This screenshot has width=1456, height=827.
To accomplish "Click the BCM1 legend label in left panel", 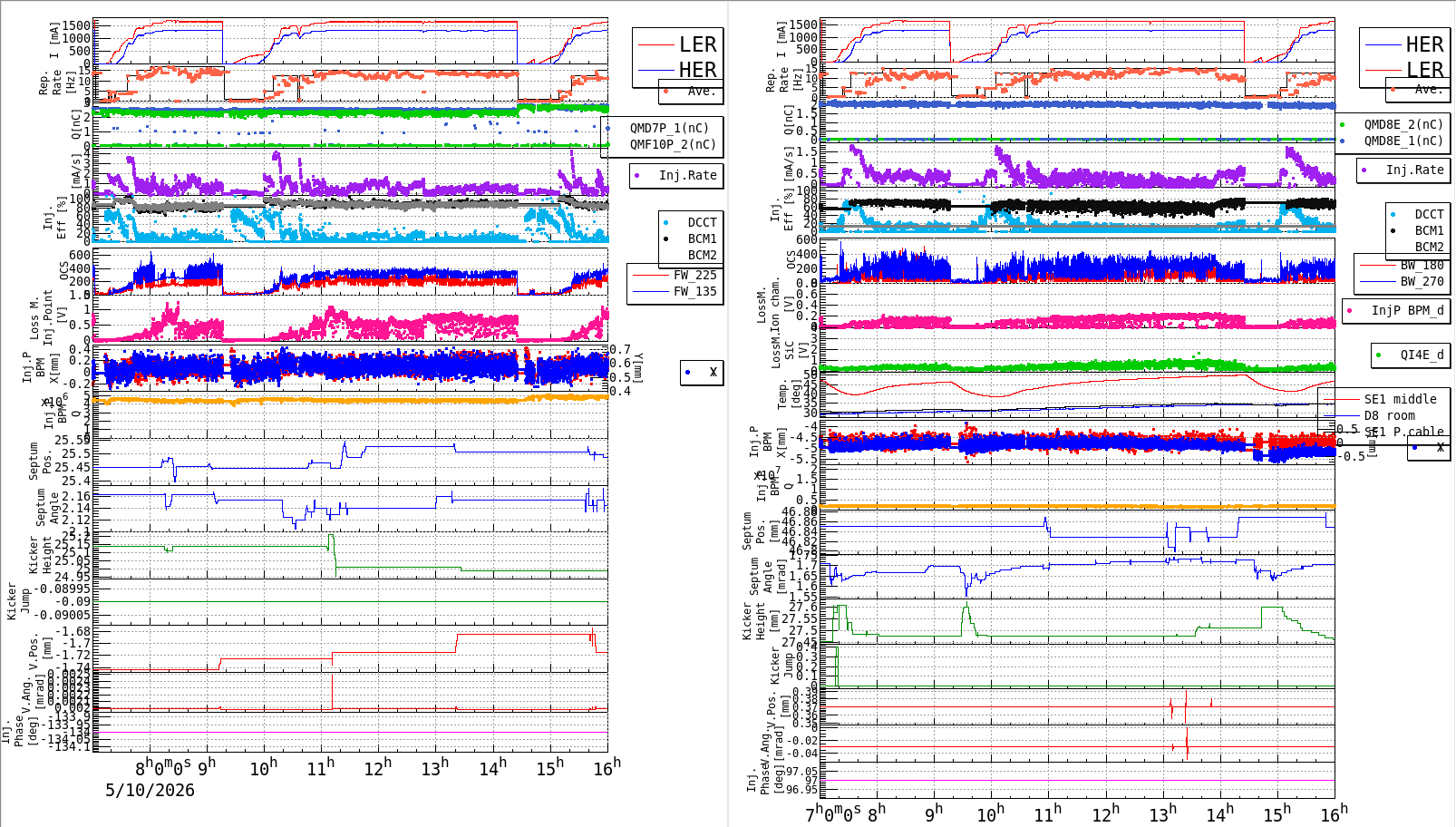I will 702,239.
